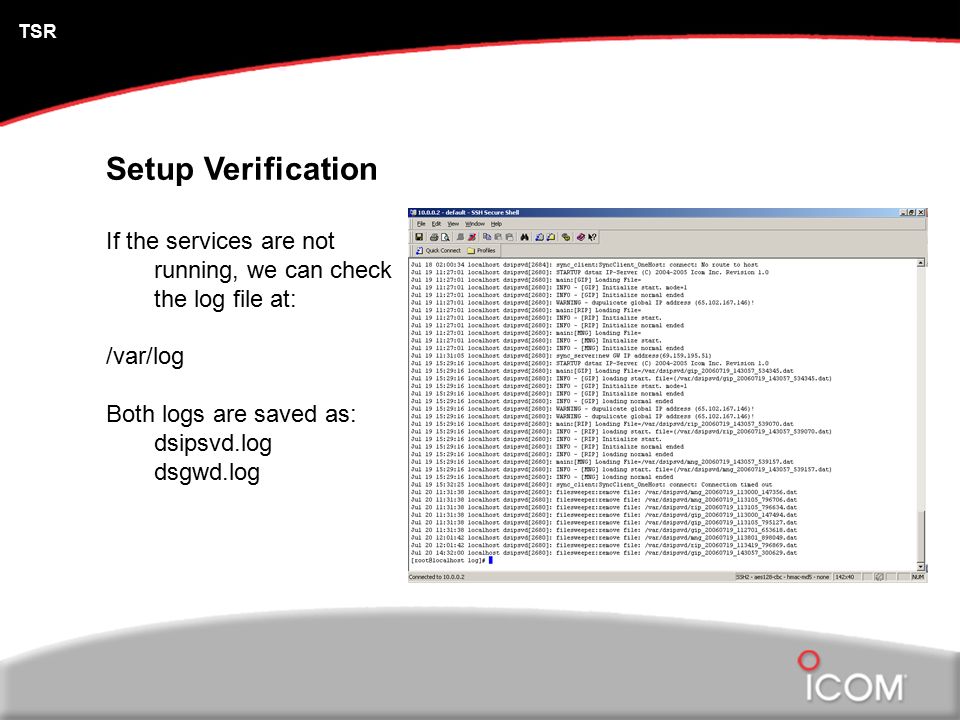Click the first "STARTUP dstar IP-Server" log line
The width and height of the screenshot is (960, 720).
(x=590, y=272)
